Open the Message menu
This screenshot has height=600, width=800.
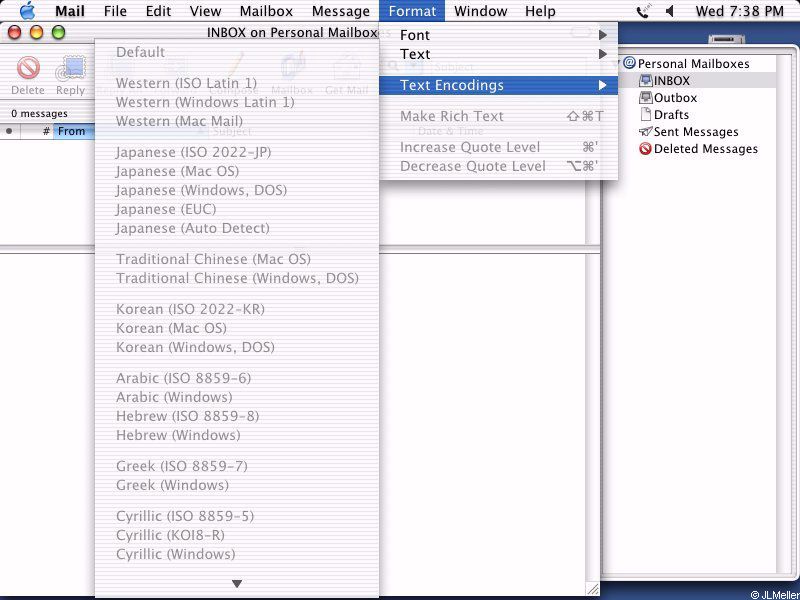(340, 11)
